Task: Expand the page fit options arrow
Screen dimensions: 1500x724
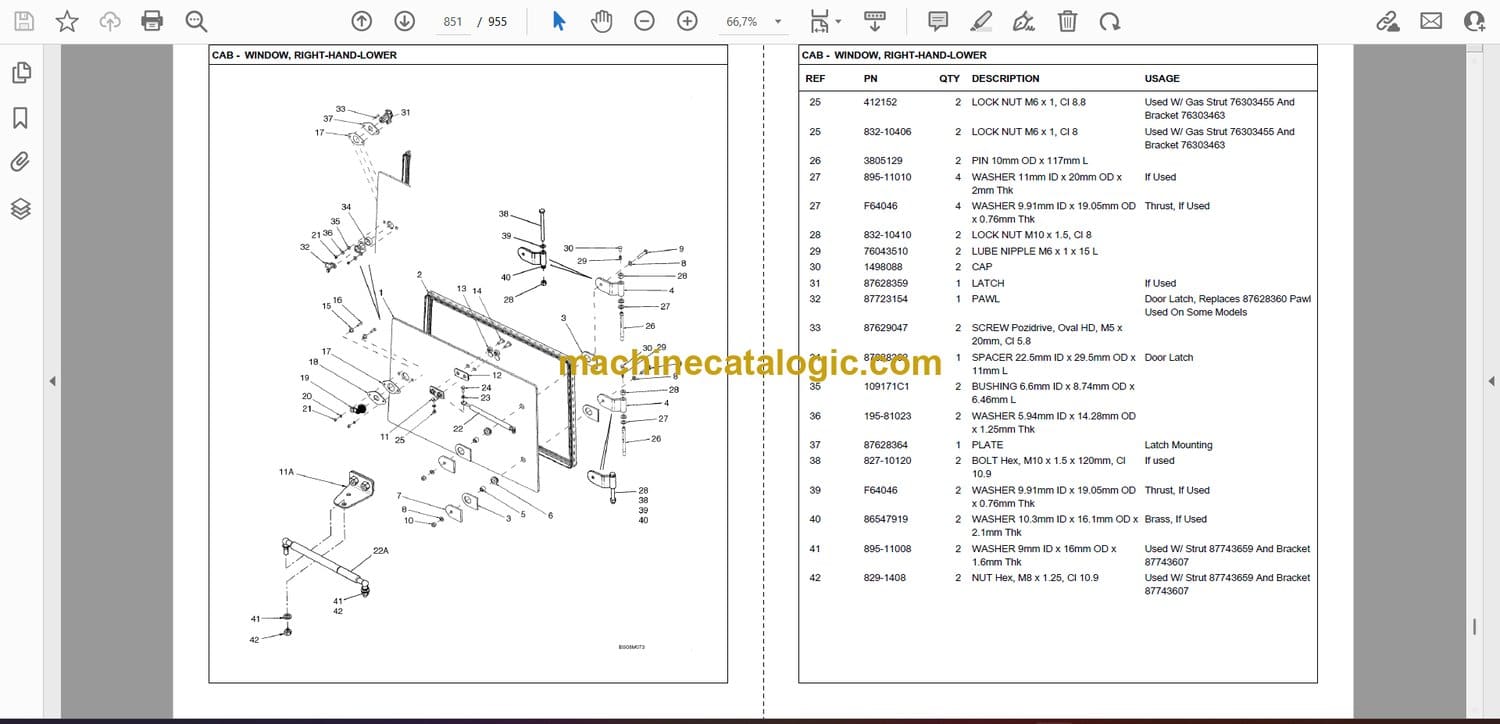Action: (x=838, y=21)
